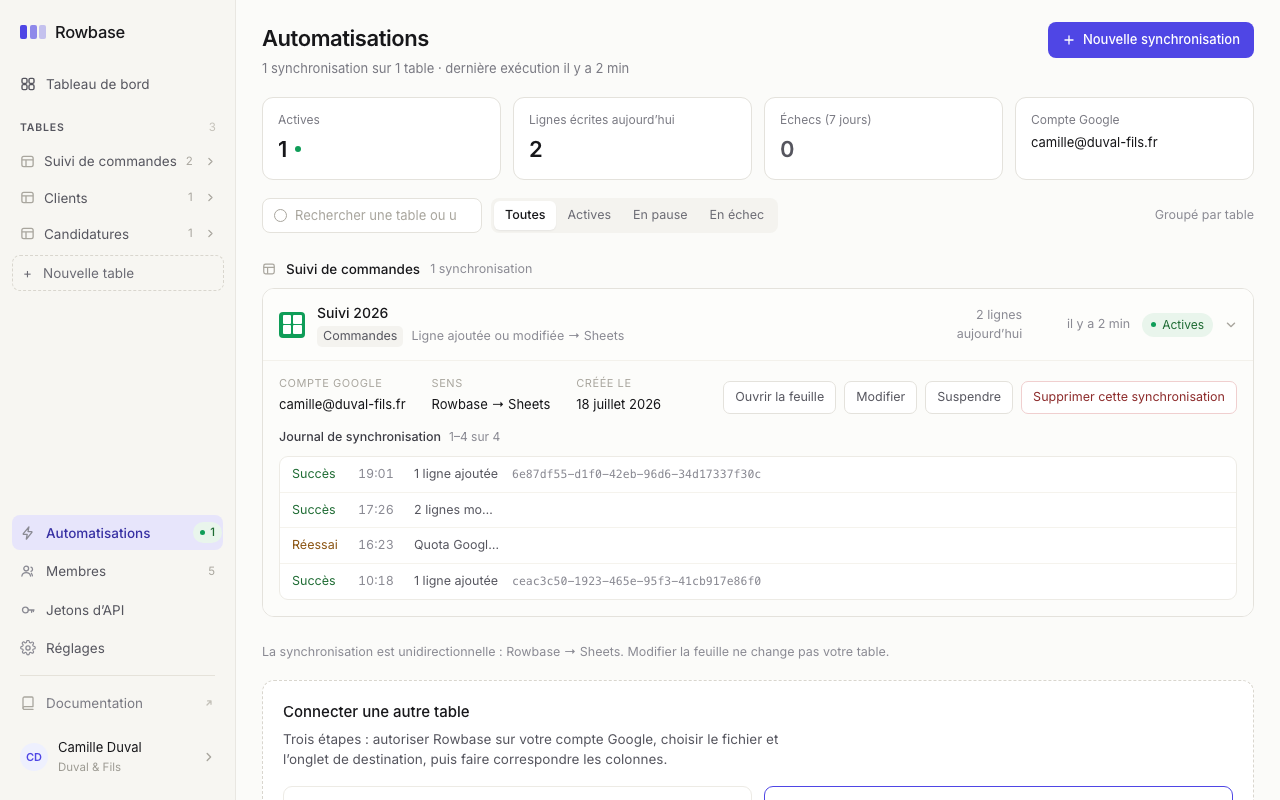Viewport: 1280px width, 800px height.
Task: Click the Documentation external link arrow
Action: 209,703
